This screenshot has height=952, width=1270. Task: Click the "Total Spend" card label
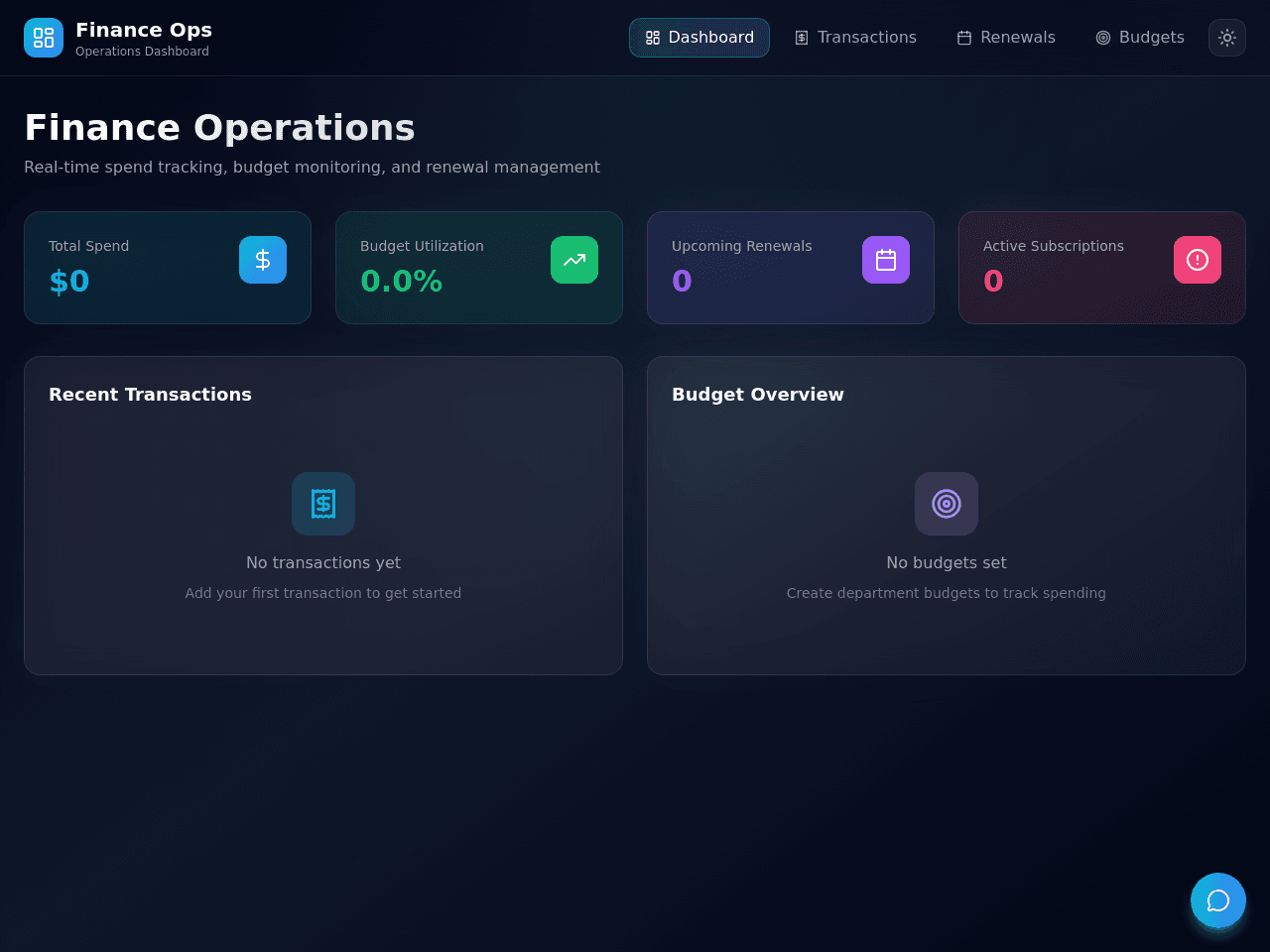[88, 246]
